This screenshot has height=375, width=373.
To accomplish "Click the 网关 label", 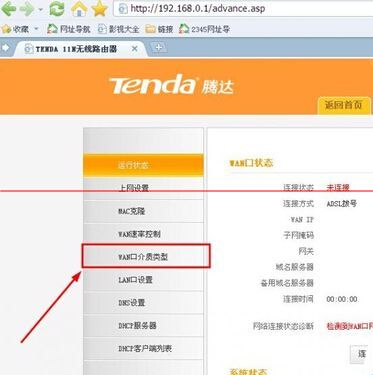I will (306, 251).
